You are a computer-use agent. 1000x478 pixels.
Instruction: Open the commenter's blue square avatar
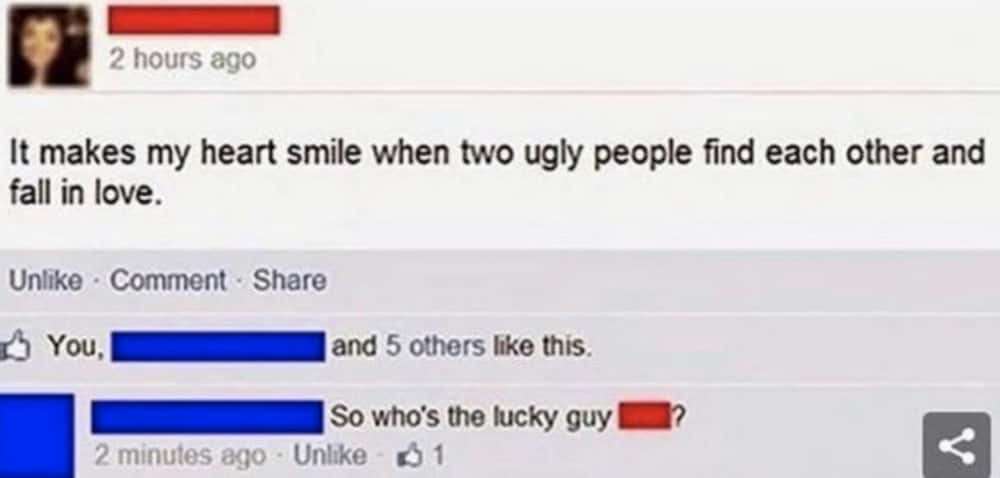point(37,436)
